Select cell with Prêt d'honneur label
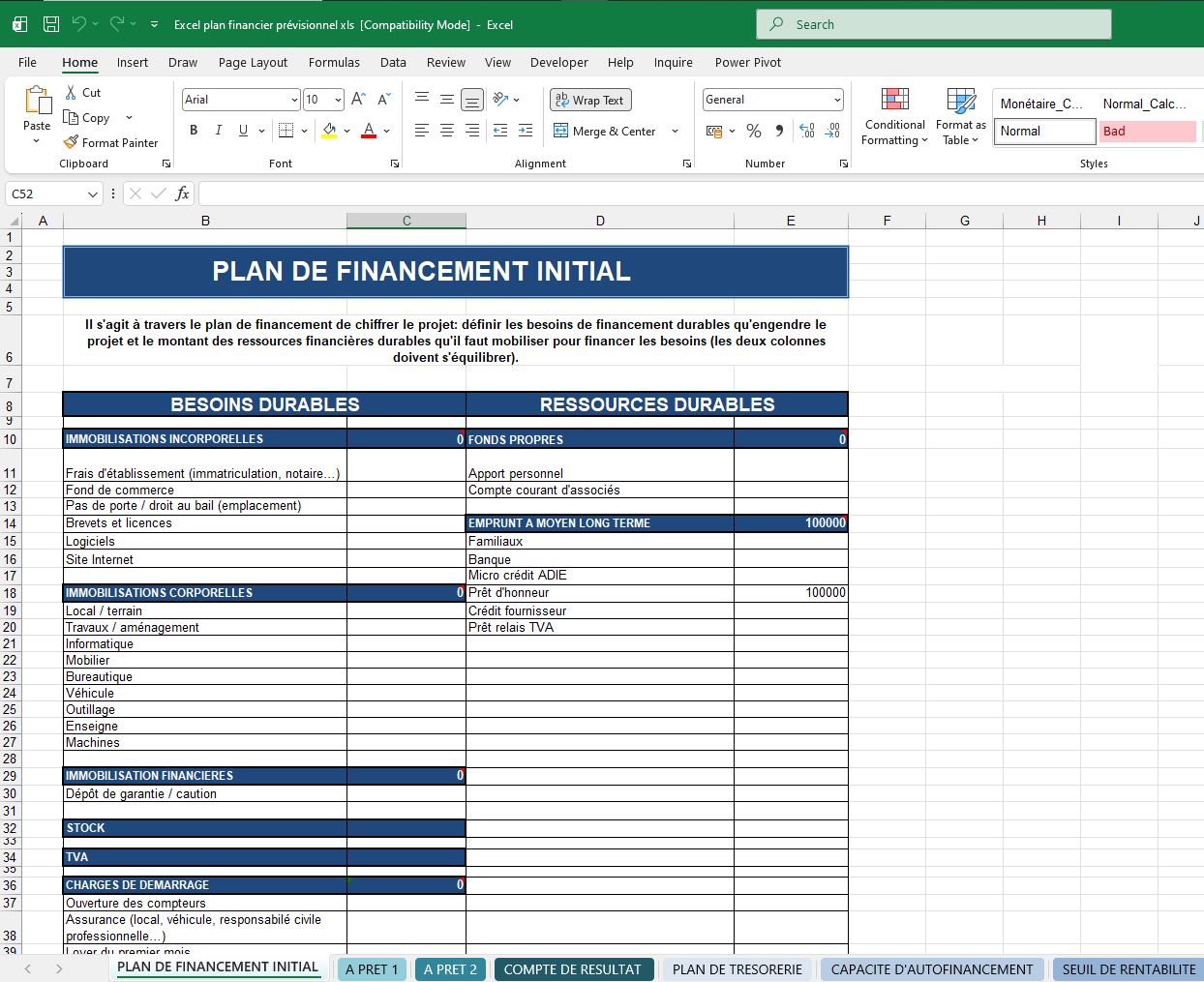Image resolution: width=1204 pixels, height=982 pixels. coord(600,593)
